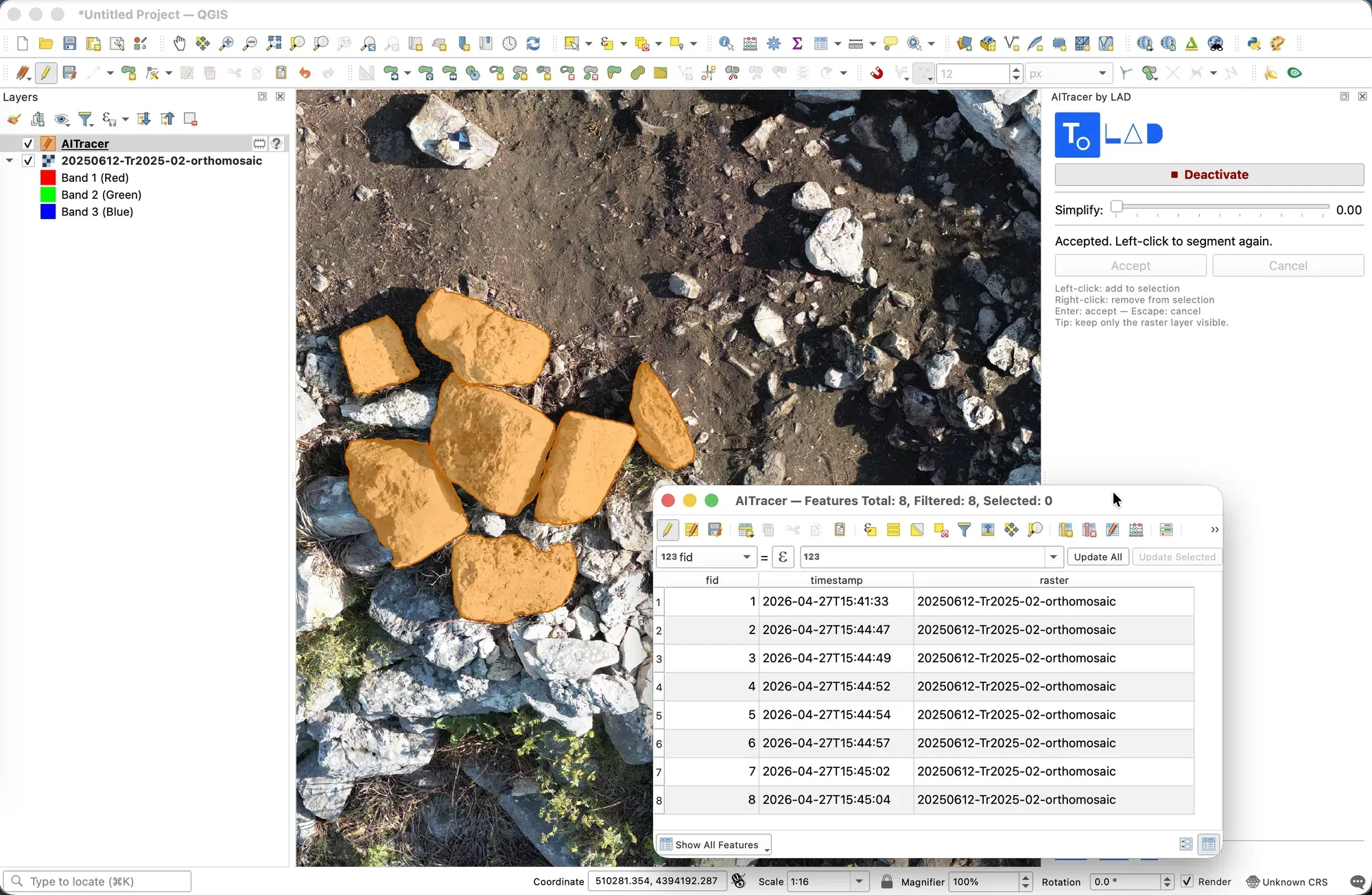Uncheck the AITracer layer visibility checkbox
Image resolution: width=1372 pixels, height=895 pixels.
pos(28,143)
